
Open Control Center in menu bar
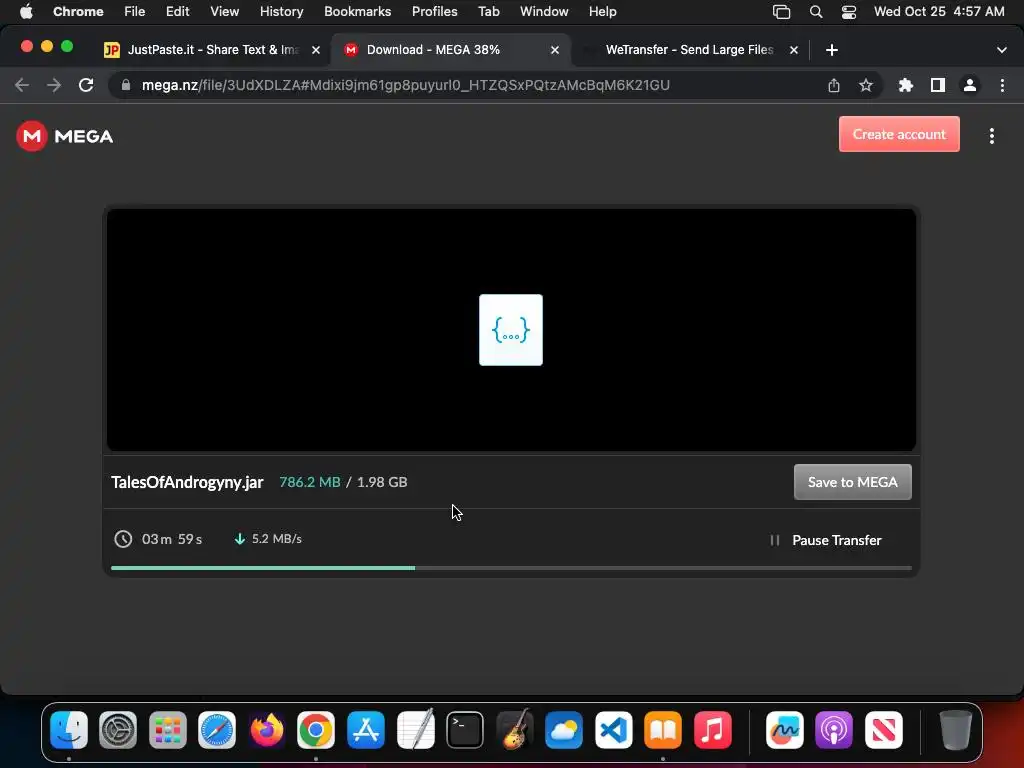[848, 11]
